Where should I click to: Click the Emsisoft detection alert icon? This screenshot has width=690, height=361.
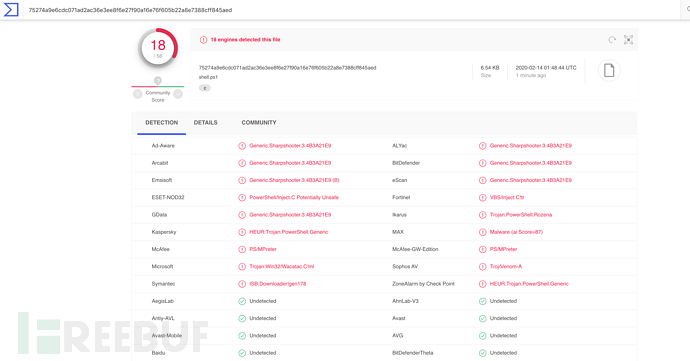pyautogui.click(x=242, y=180)
